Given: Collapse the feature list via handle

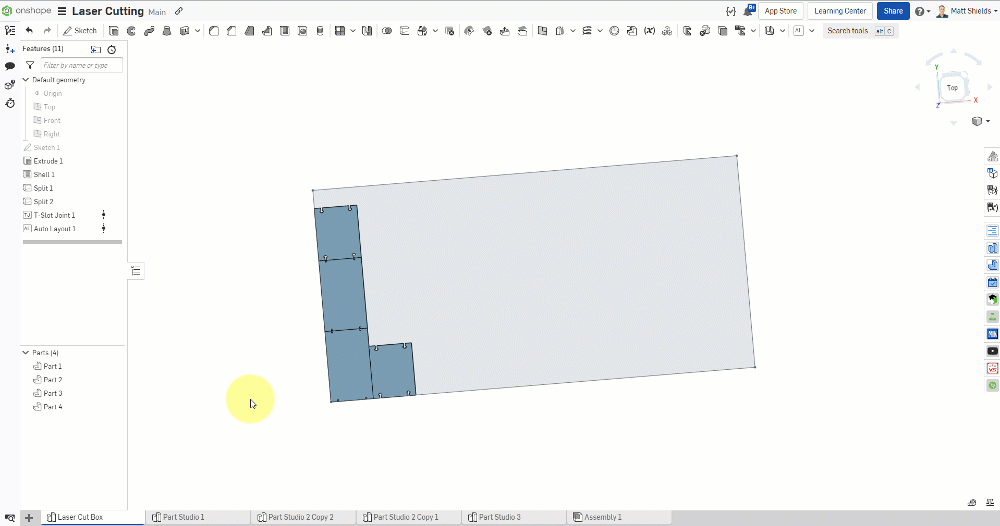Looking at the screenshot, I should click(x=136, y=271).
